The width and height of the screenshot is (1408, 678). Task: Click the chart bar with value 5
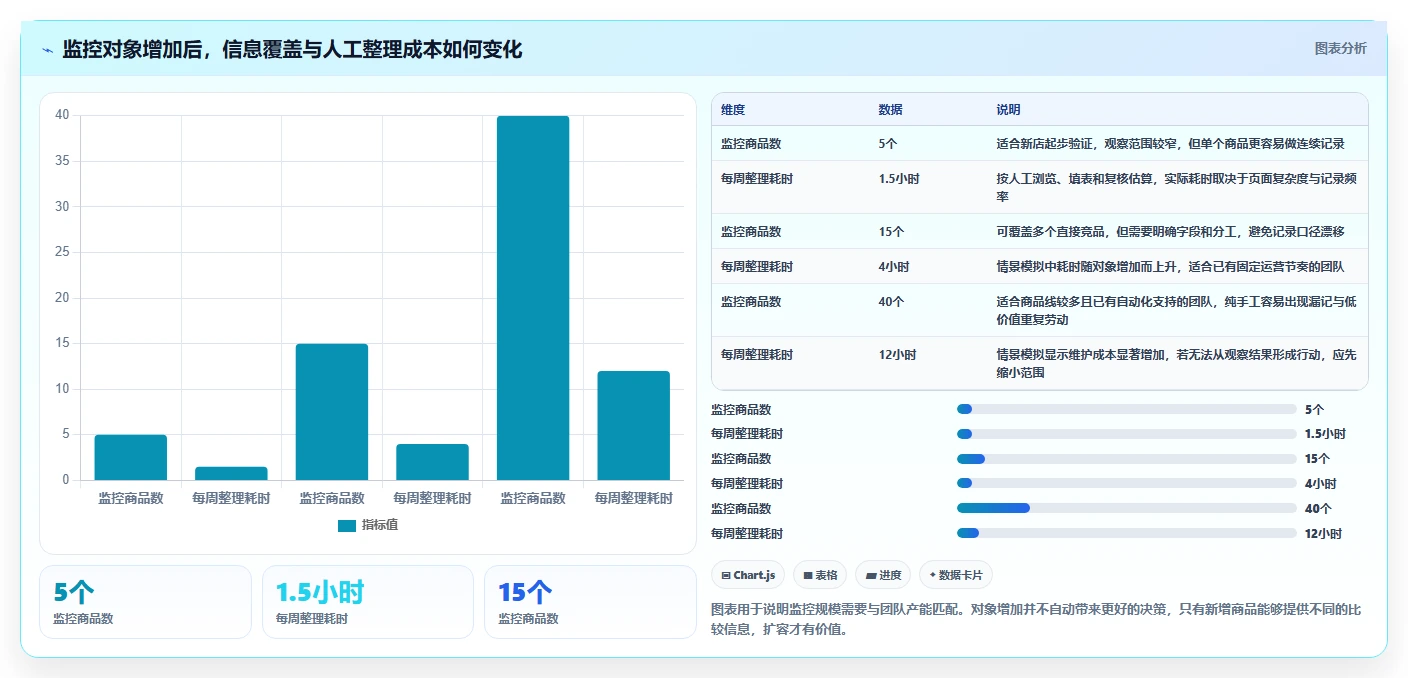(131, 457)
